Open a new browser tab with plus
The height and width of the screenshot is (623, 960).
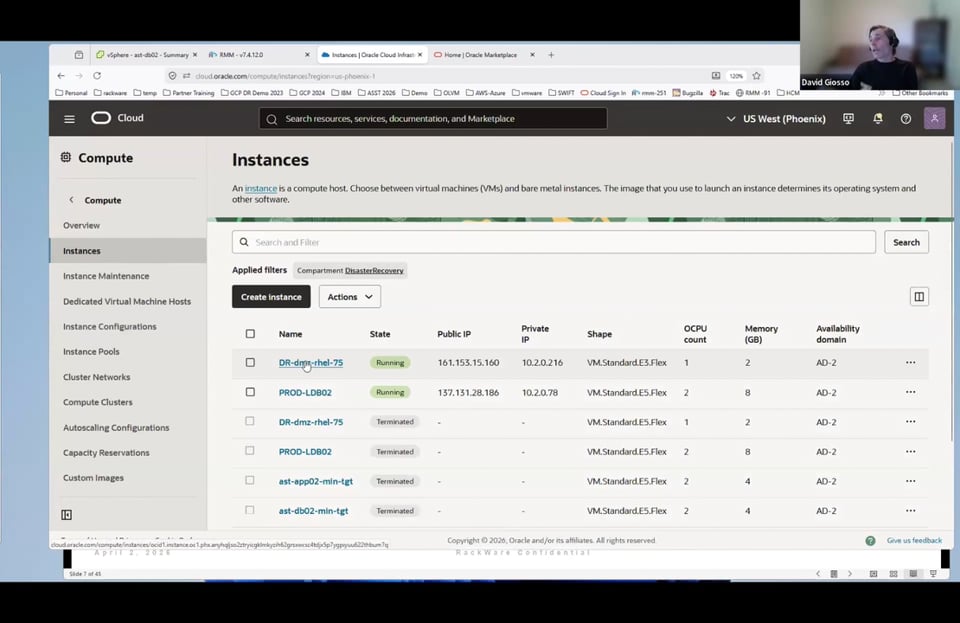[x=551, y=55]
